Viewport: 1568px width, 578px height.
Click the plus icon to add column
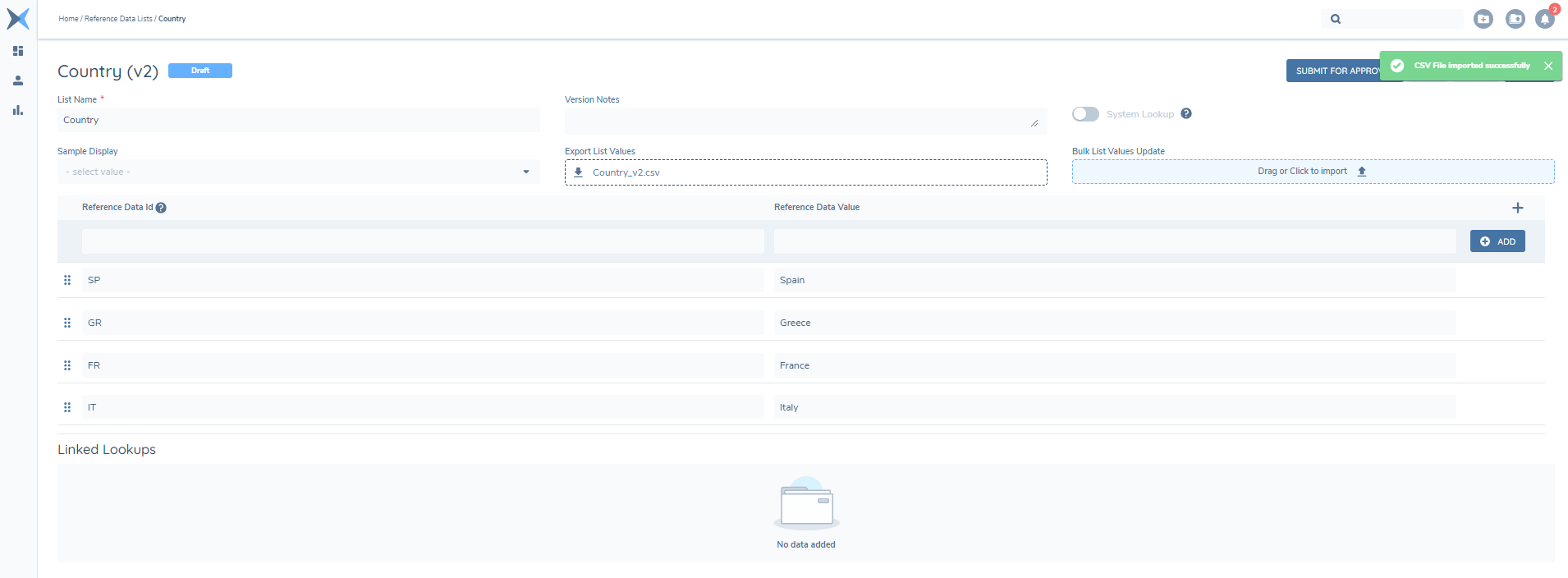(1518, 208)
